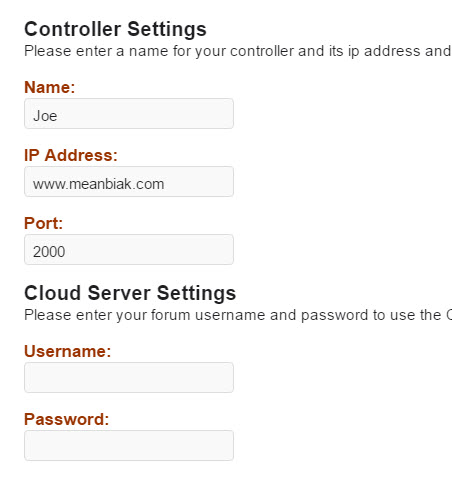Click the IP Address: label
This screenshot has height=483, width=452.
[x=71, y=155]
